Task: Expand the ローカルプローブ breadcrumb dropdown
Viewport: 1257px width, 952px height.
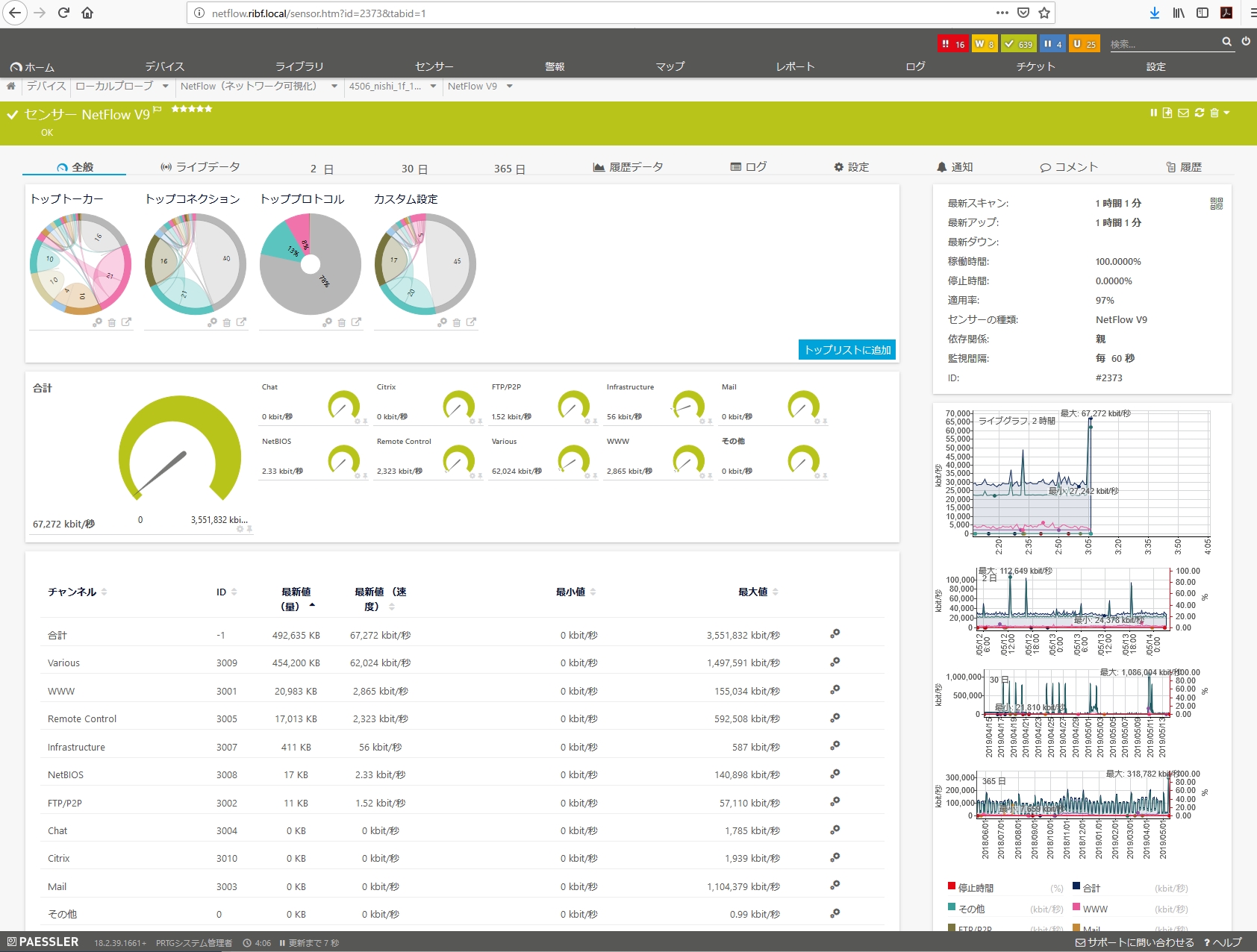Action: click(x=166, y=87)
